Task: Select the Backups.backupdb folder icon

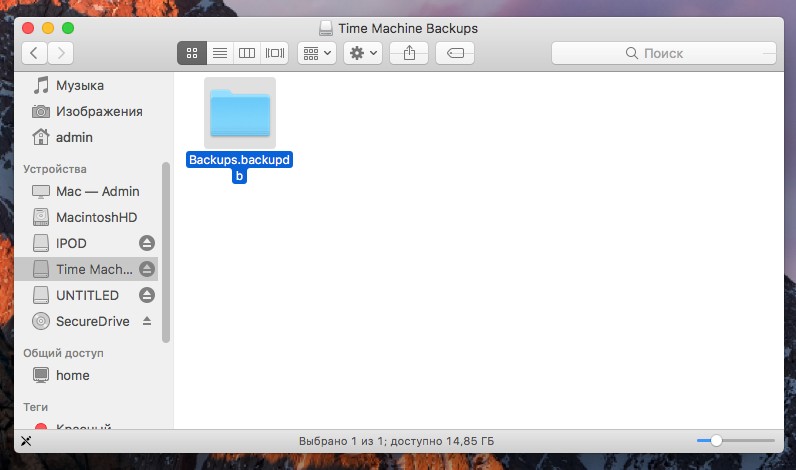Action: tap(240, 113)
